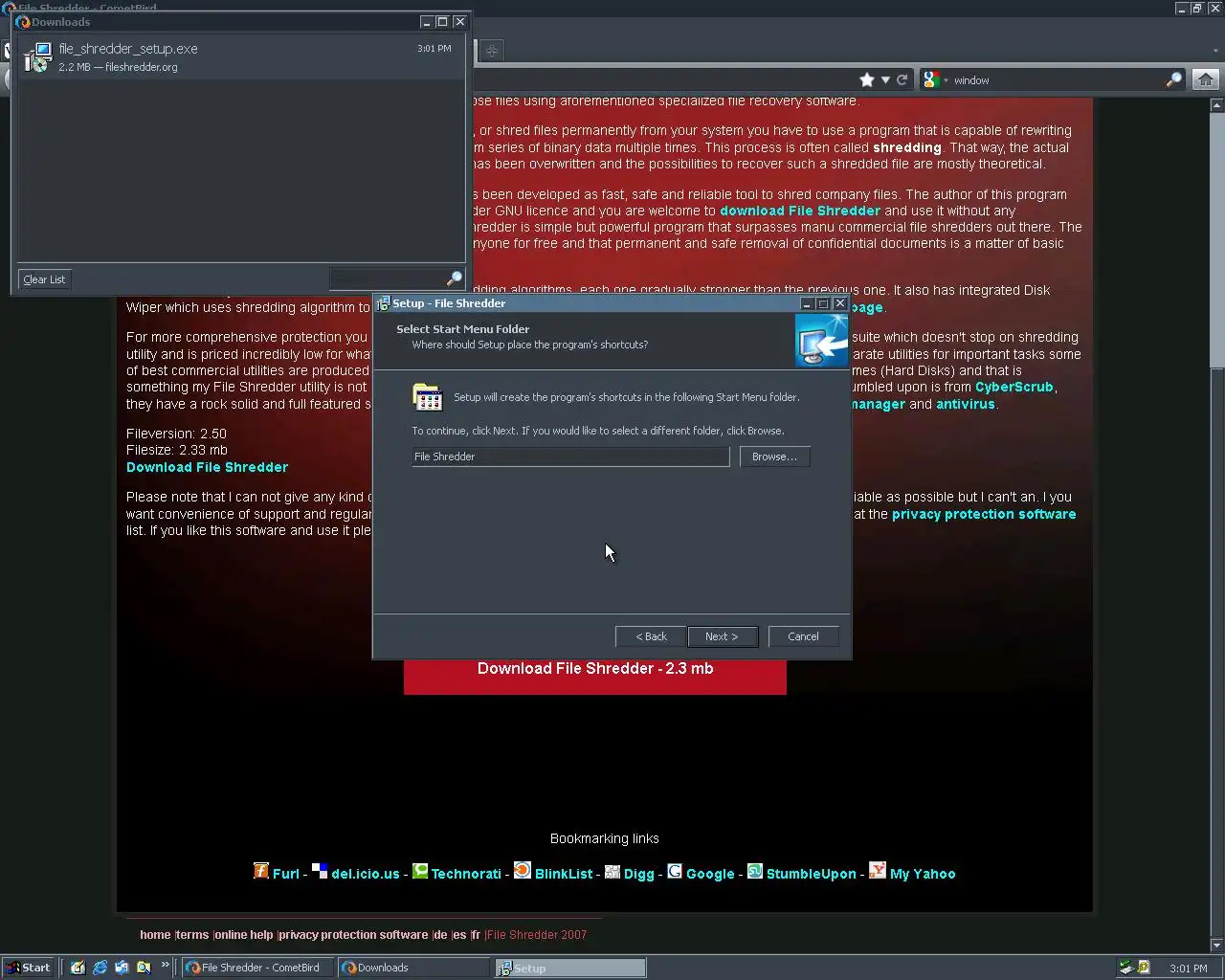Click the Digg bookmarking icon
Screen dimensions: 1225x980
pyautogui.click(x=612, y=871)
